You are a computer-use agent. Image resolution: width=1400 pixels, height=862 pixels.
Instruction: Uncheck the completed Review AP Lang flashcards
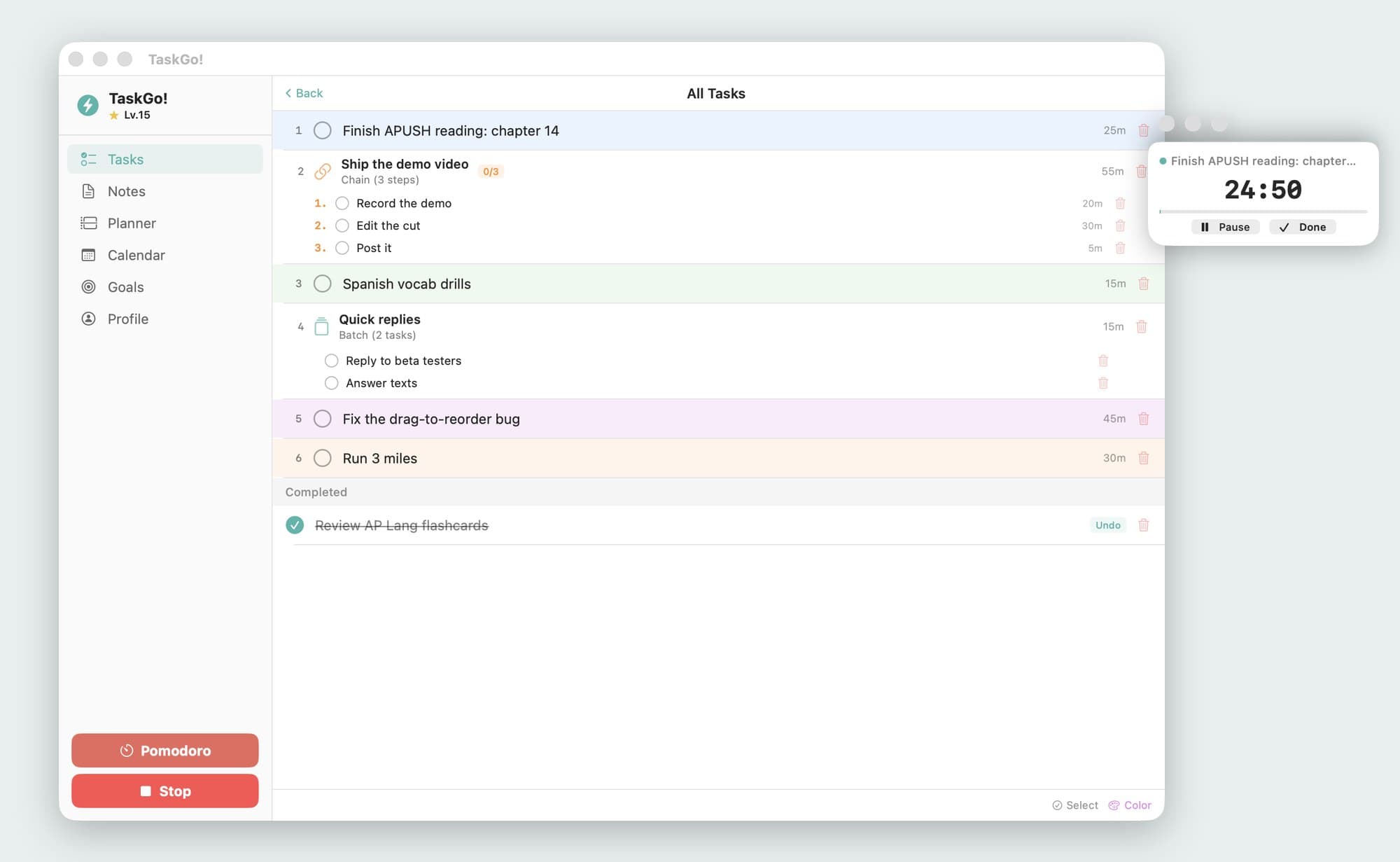click(295, 525)
